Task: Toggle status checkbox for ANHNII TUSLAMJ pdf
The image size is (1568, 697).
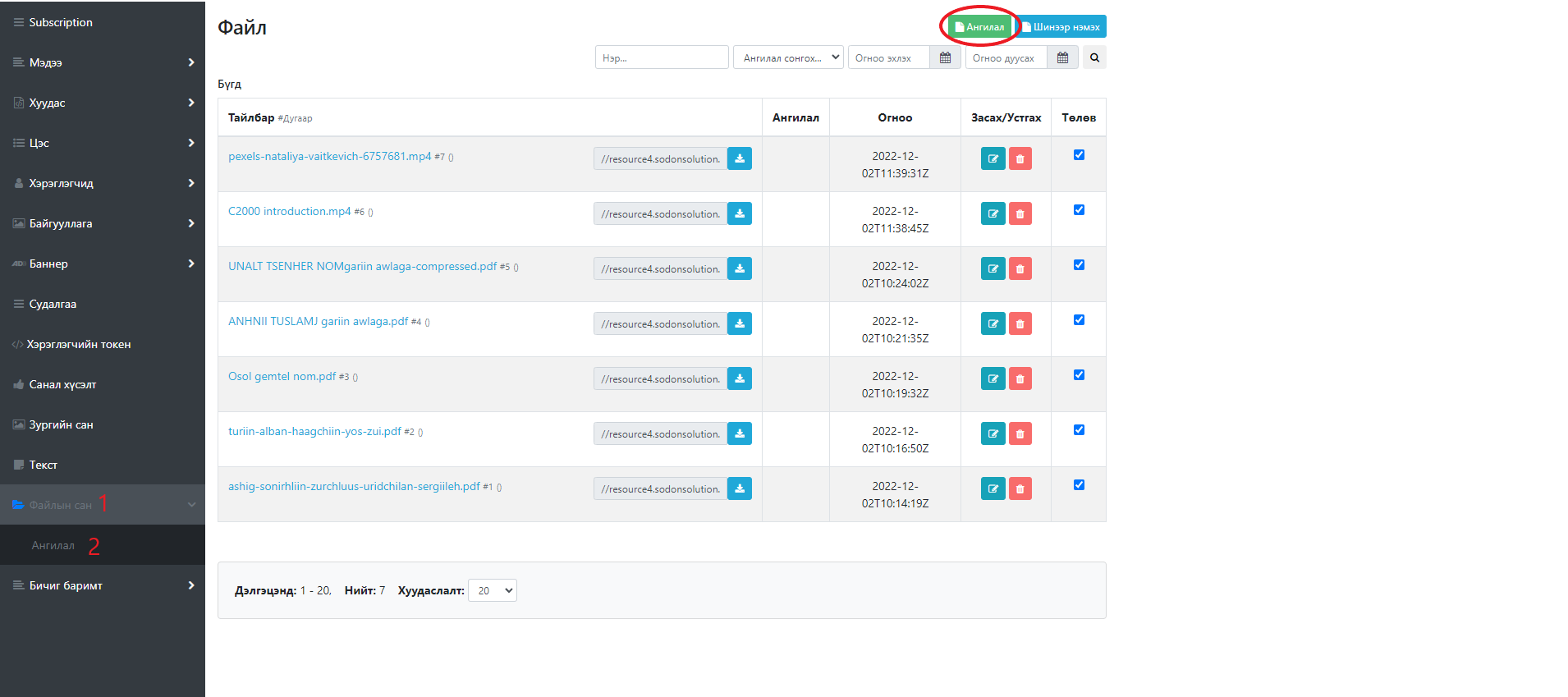Action: pyautogui.click(x=1079, y=320)
